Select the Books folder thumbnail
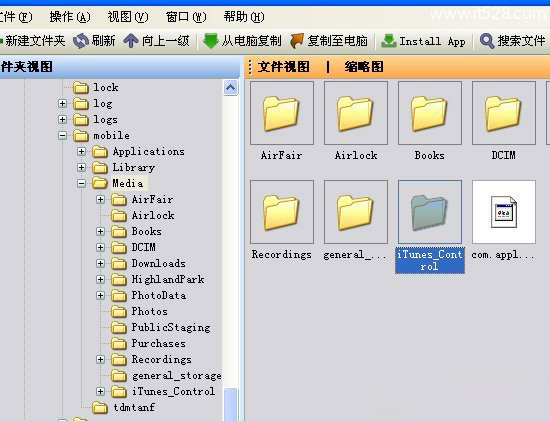Image resolution: width=550 pixels, height=421 pixels. (430, 113)
